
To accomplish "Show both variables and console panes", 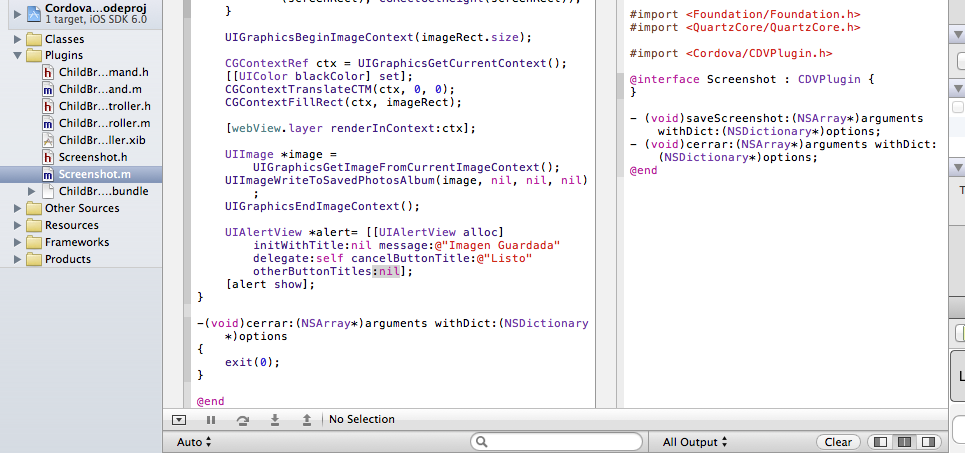I will click(904, 442).
